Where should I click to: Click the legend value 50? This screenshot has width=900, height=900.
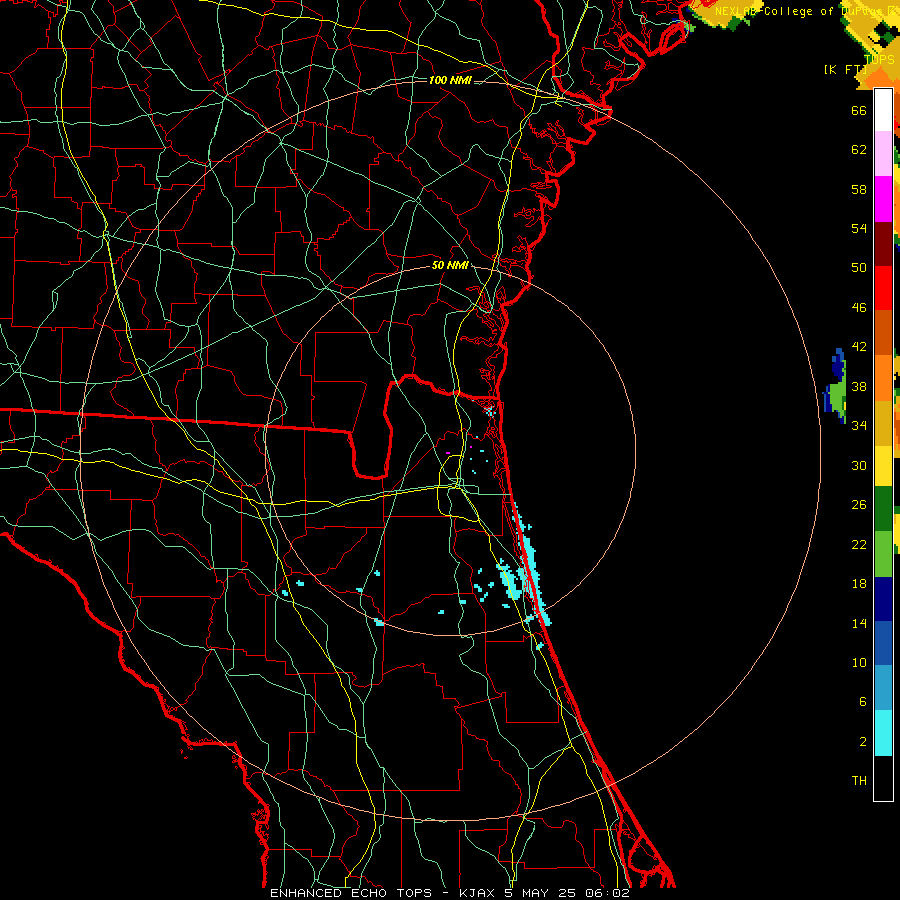coord(859,267)
